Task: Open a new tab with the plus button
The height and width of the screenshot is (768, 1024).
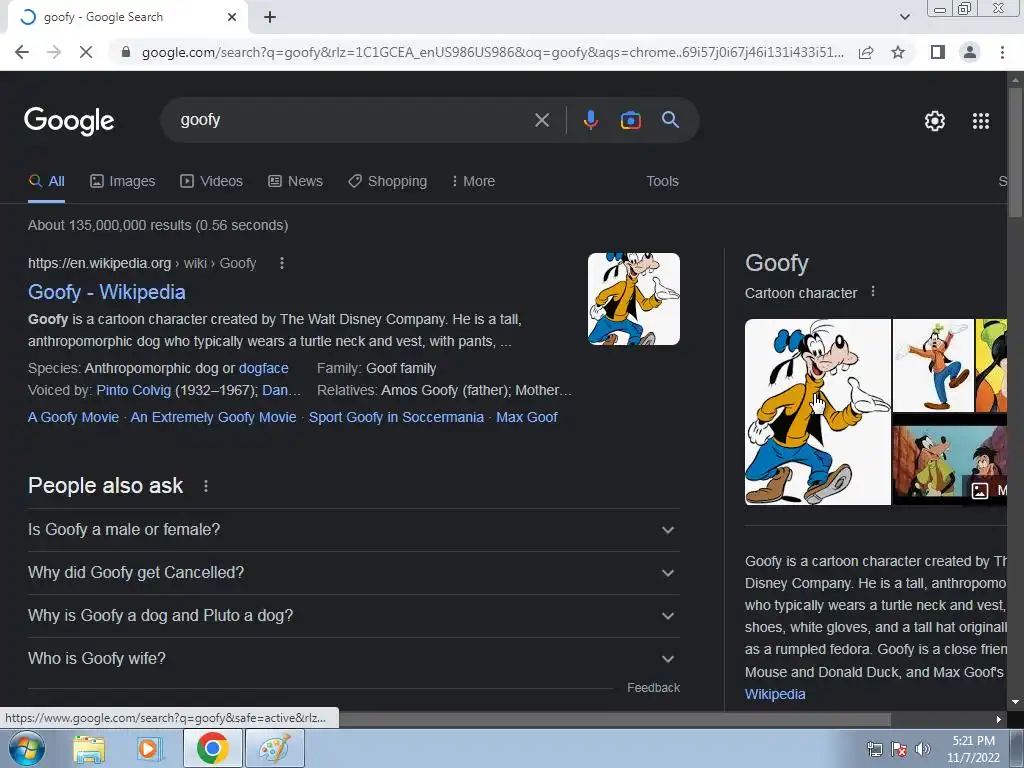Action: coord(270,17)
